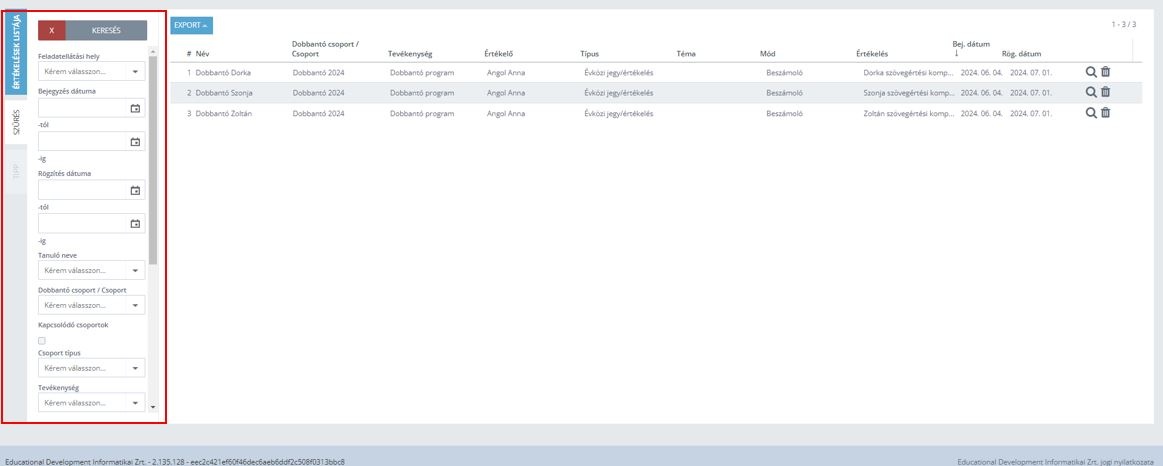Open the Tanuló neve dropdown
The image size is (1163, 466).
coord(92,271)
